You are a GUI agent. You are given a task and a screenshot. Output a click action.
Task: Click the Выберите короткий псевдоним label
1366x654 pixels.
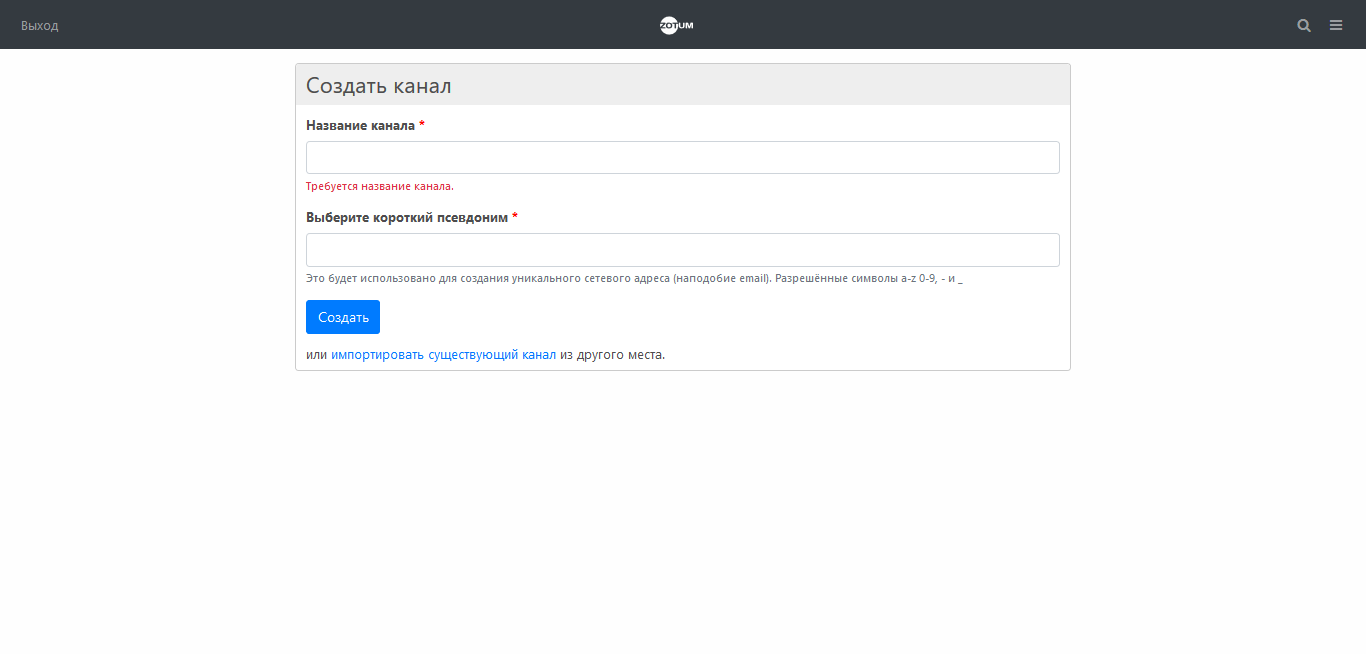click(x=407, y=217)
